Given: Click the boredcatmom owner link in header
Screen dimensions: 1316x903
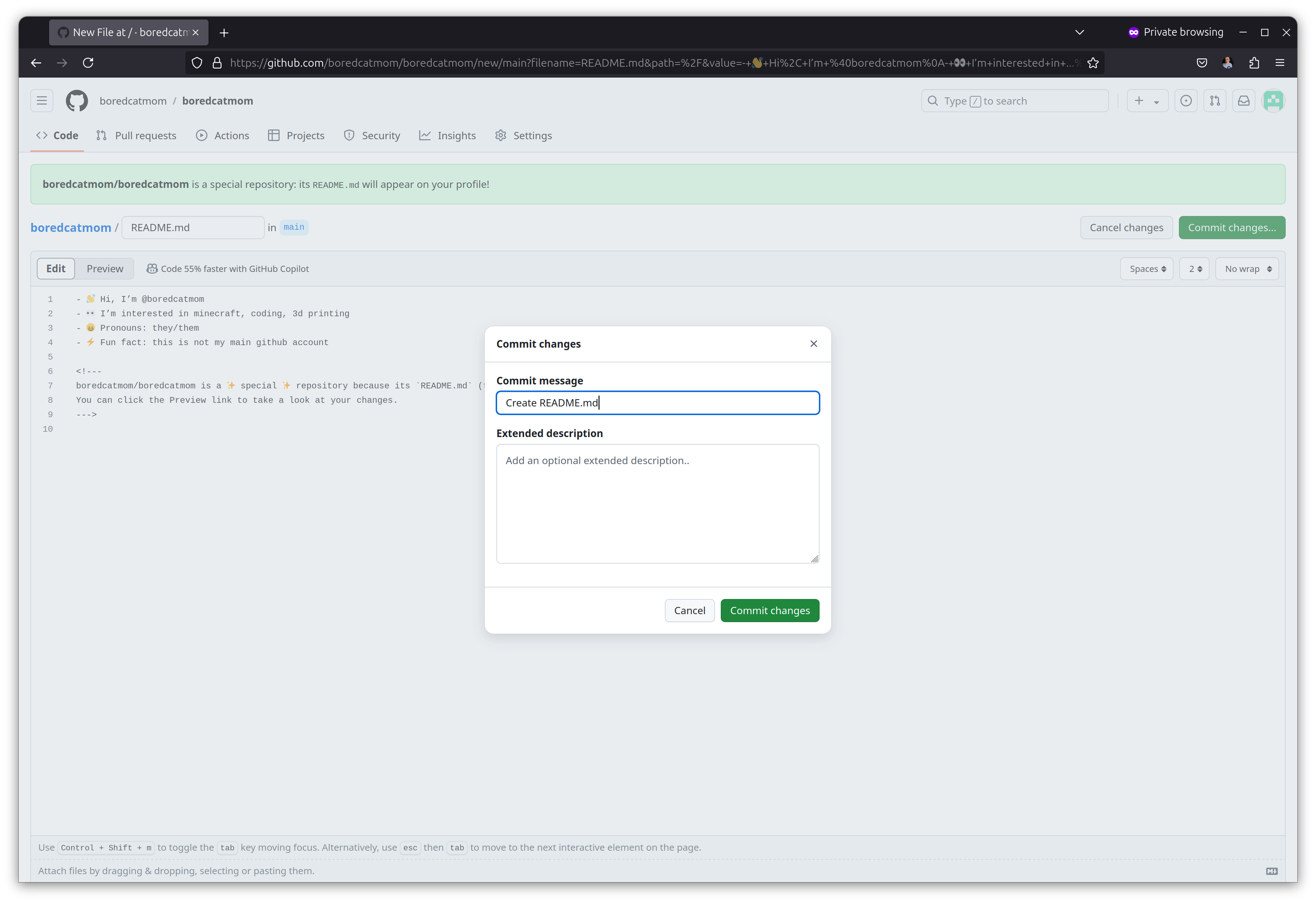Looking at the screenshot, I should tap(133, 101).
